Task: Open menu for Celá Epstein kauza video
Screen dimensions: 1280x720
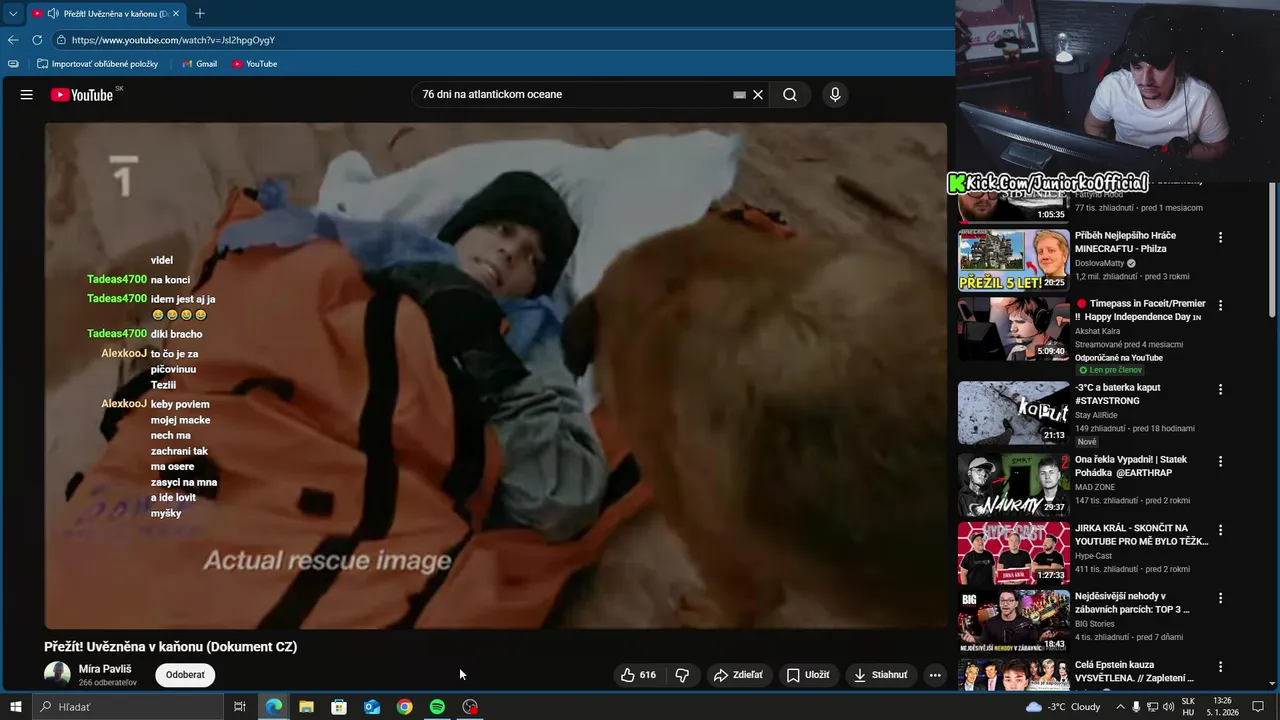Action: [x=1220, y=667]
